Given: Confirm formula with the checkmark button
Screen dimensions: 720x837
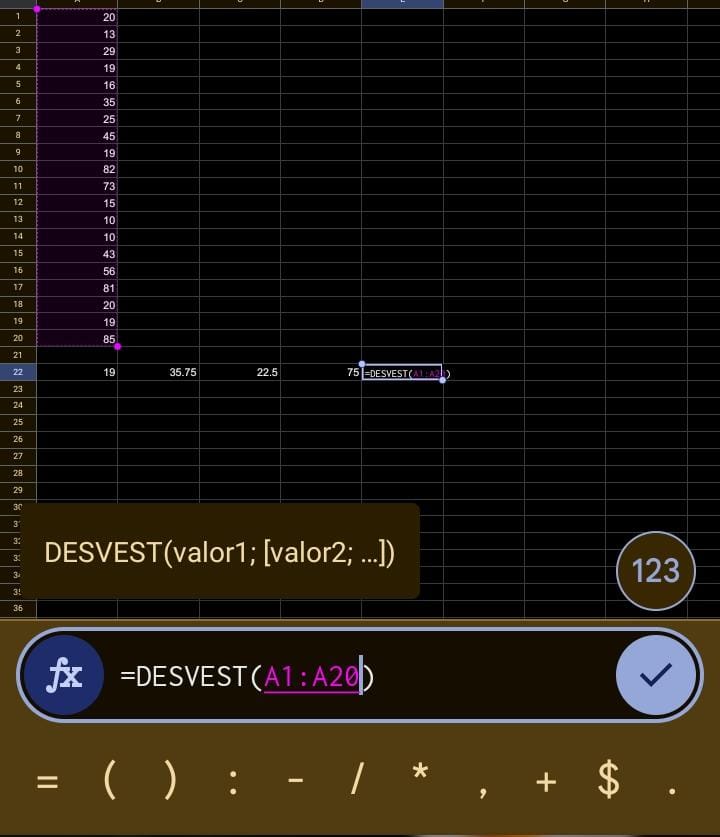Looking at the screenshot, I should pos(655,676).
